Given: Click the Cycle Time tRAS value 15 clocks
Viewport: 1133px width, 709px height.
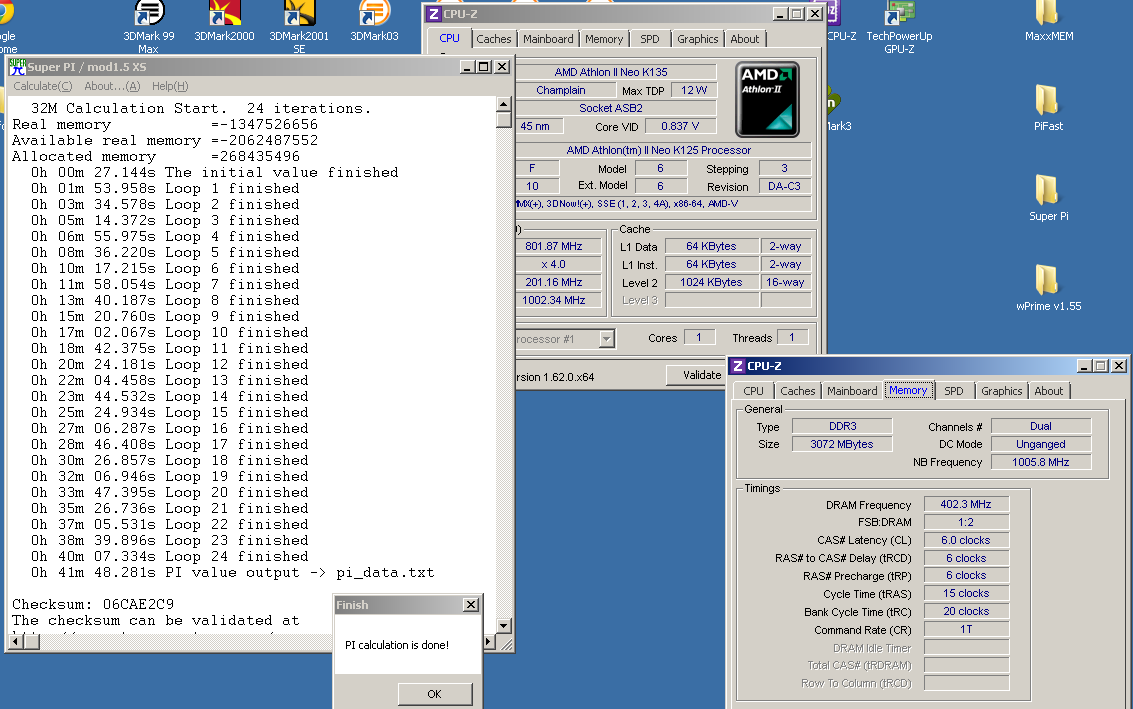Looking at the screenshot, I should click(x=966, y=593).
